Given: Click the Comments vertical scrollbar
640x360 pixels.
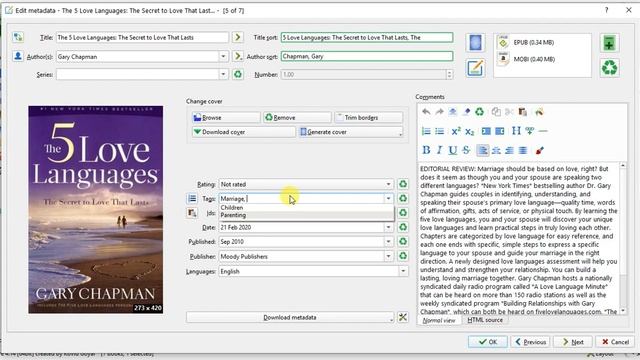Looking at the screenshot, I should tap(623, 238).
